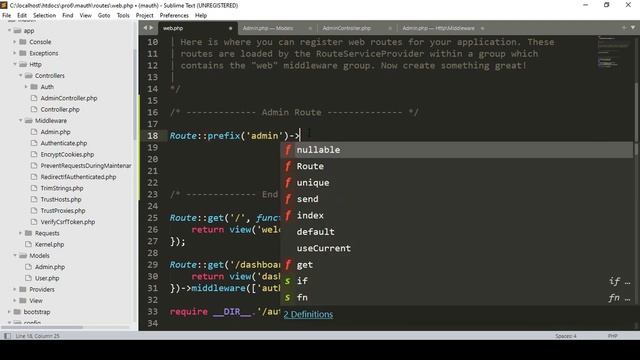Viewport: 640px width, 360px height.
Task: Open User.php under Models
Action: coord(47,278)
